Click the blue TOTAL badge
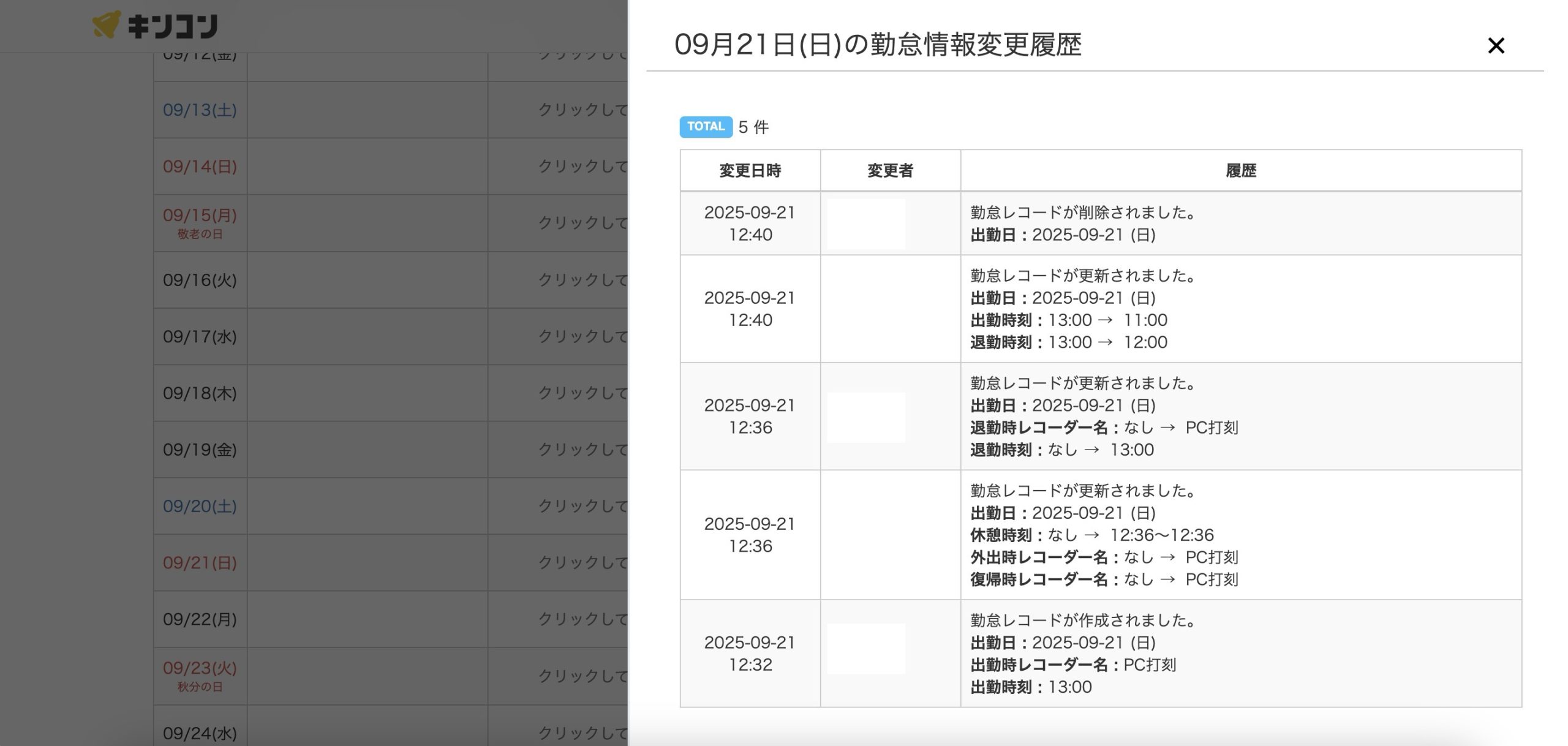1568x746 pixels. (x=706, y=127)
